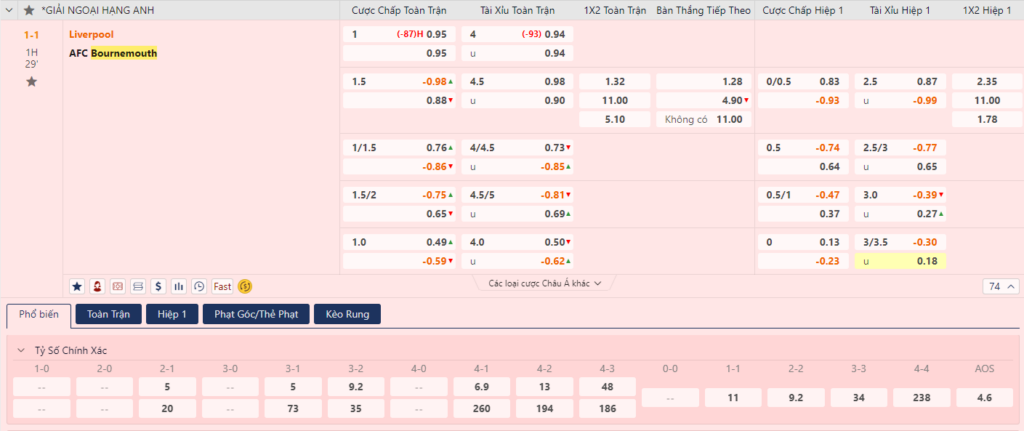Collapse the Giải Ngoại Hạng Anh league
Viewport: 1024px width, 431px height.
[x=11, y=10]
